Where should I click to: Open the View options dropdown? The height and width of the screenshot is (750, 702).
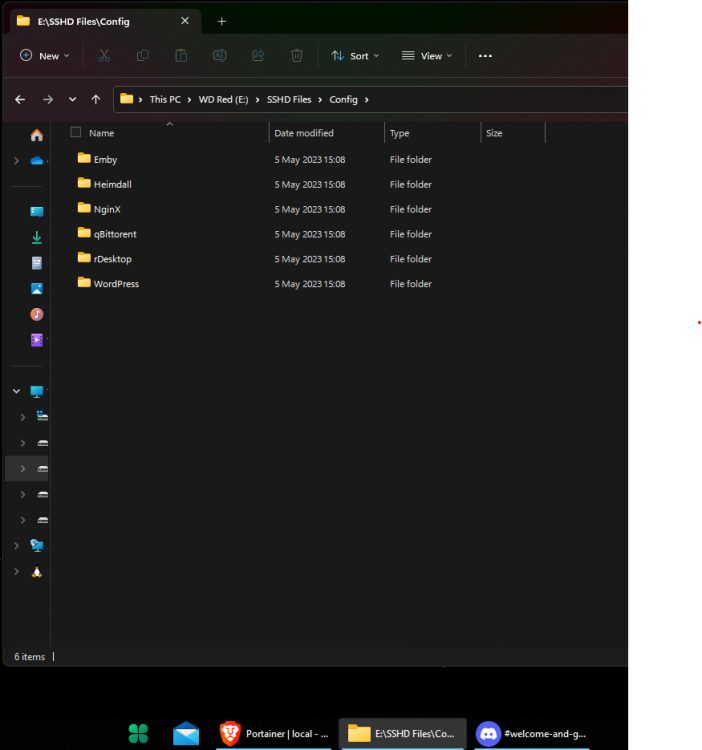coord(427,56)
